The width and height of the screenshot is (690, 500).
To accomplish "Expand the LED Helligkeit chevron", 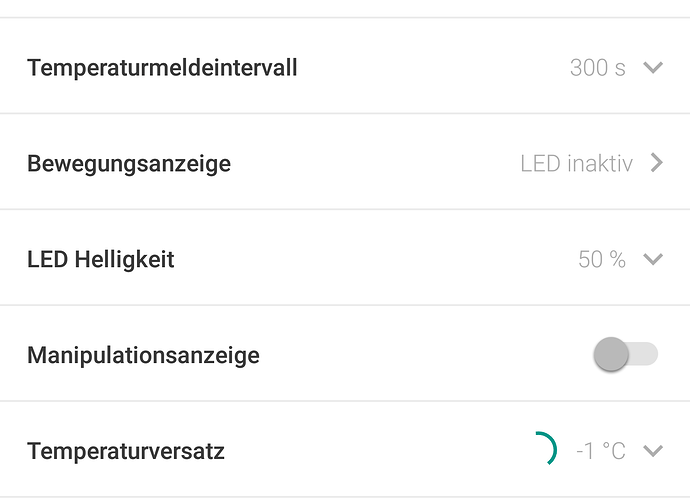I will coord(653,260).
